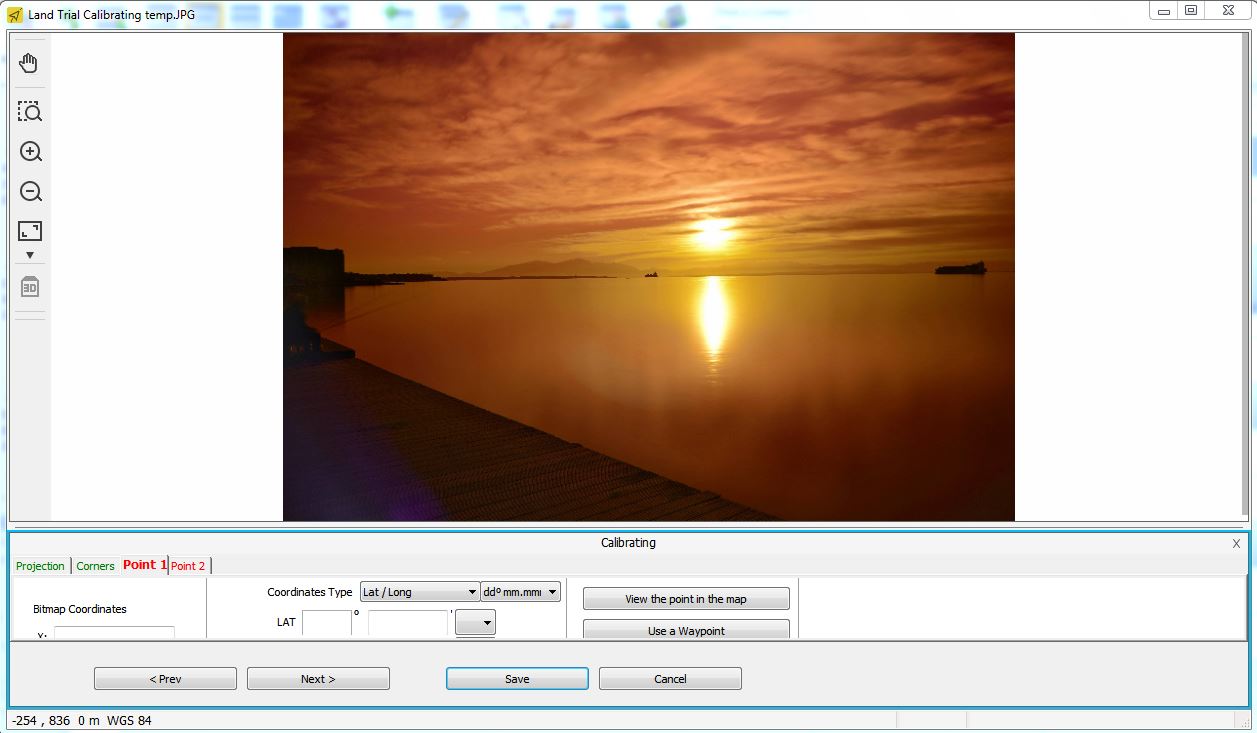This screenshot has width=1257, height=733.
Task: Open the Coordinates Type Lat / Long dropdown
Action: click(419, 592)
